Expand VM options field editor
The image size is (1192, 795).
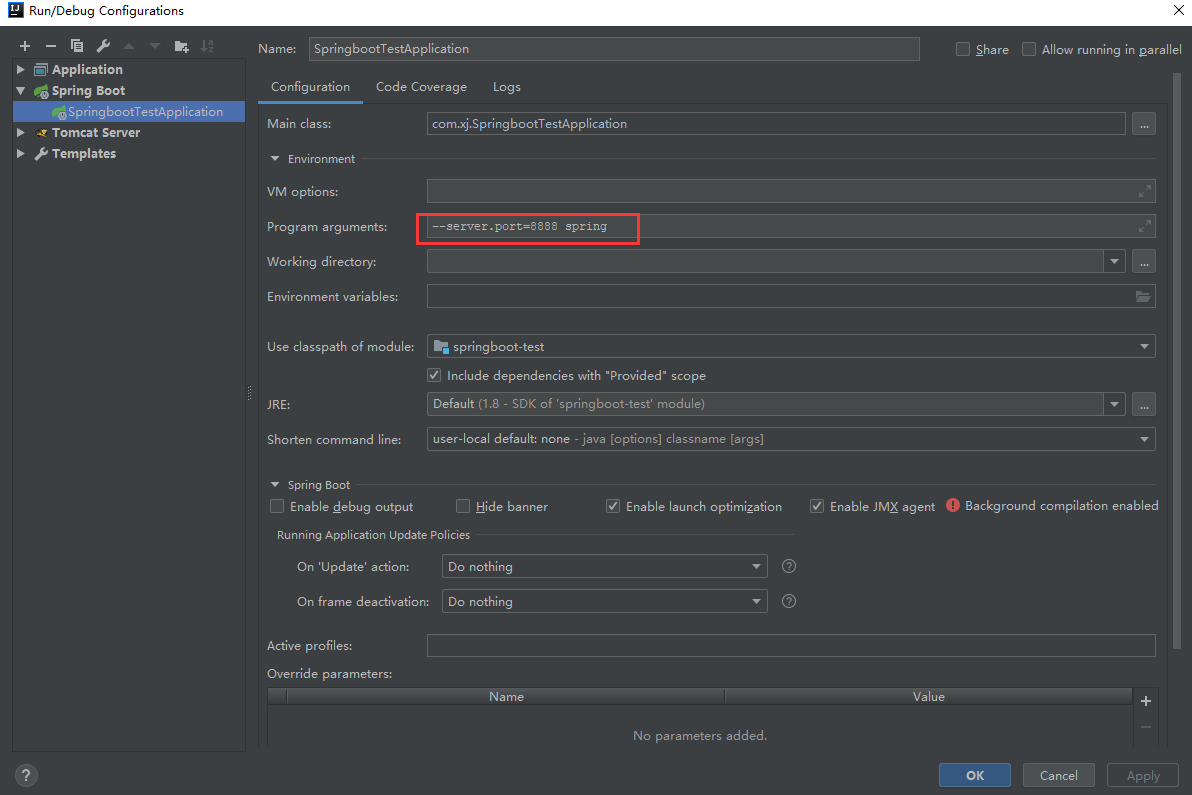point(1145,192)
